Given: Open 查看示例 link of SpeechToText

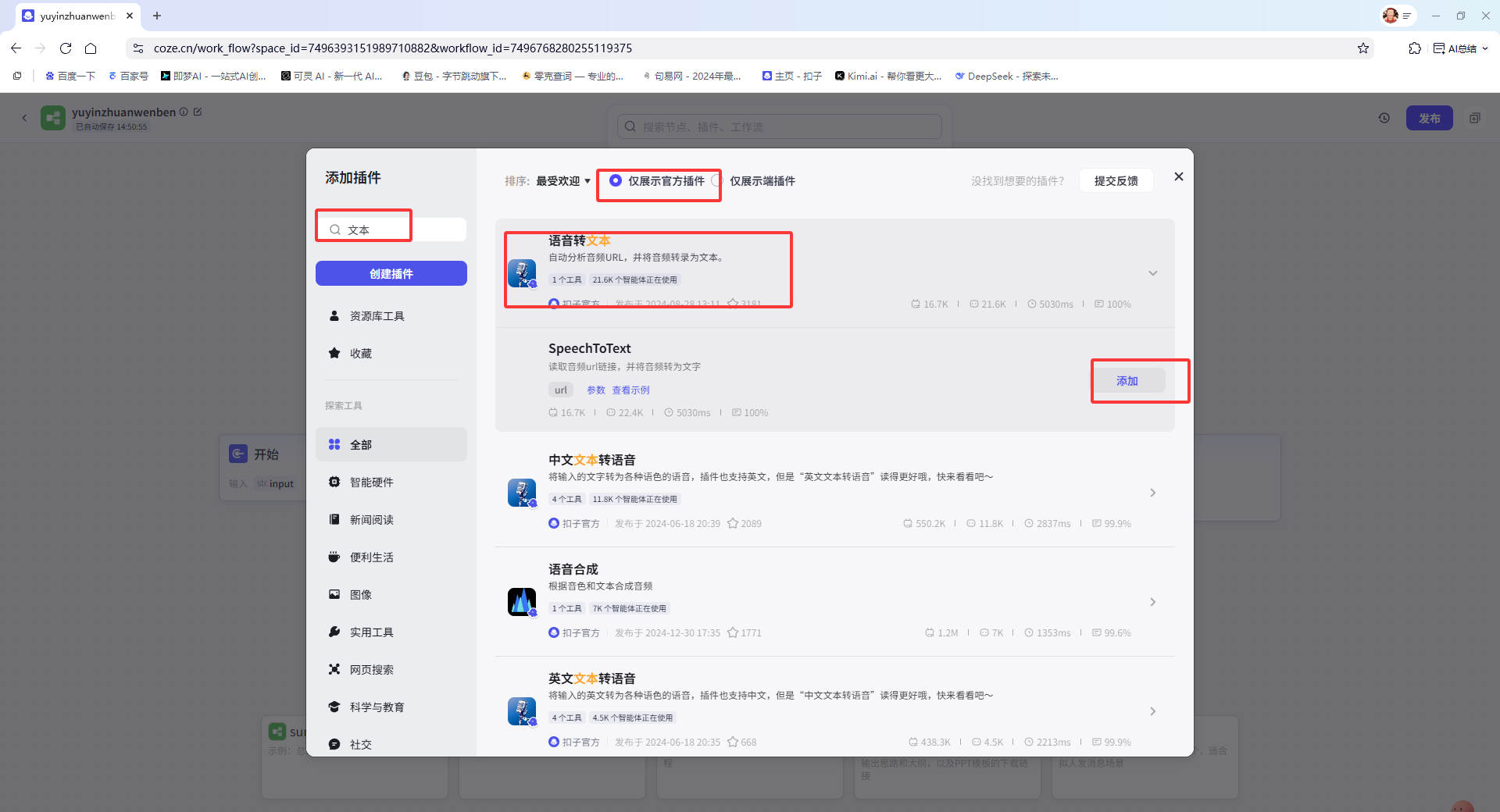Looking at the screenshot, I should click(630, 390).
